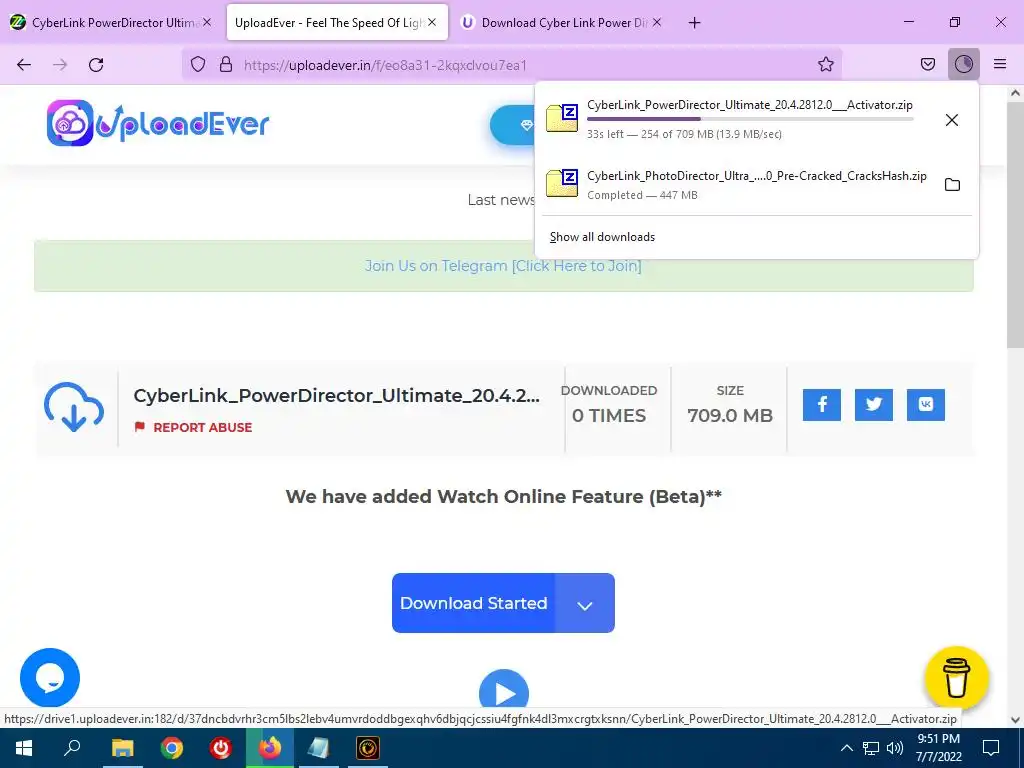Open File Explorer from taskbar
Screen dimensions: 1024x768
coord(122,748)
